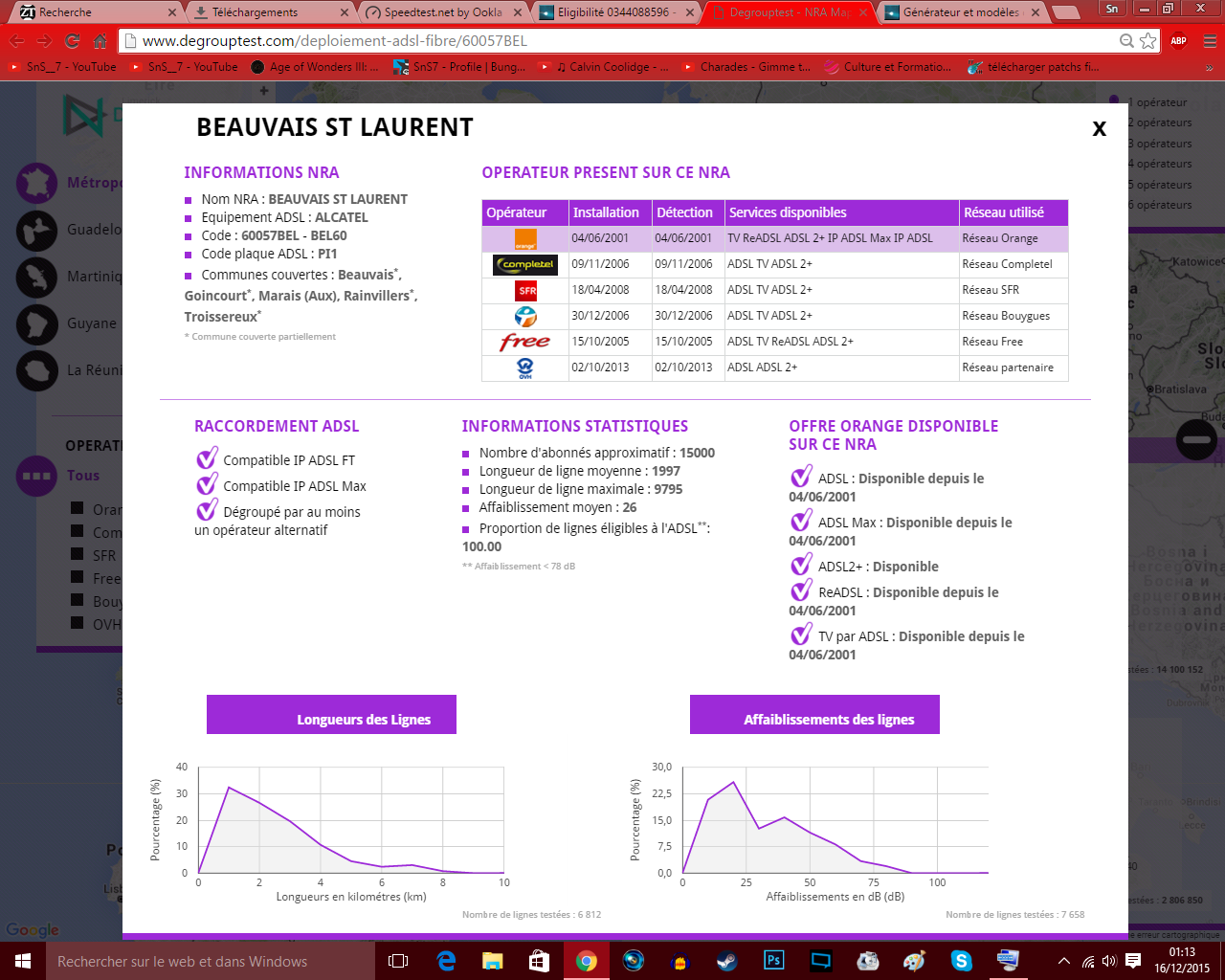Open the Charades - Gimme bookmark

click(x=746, y=67)
